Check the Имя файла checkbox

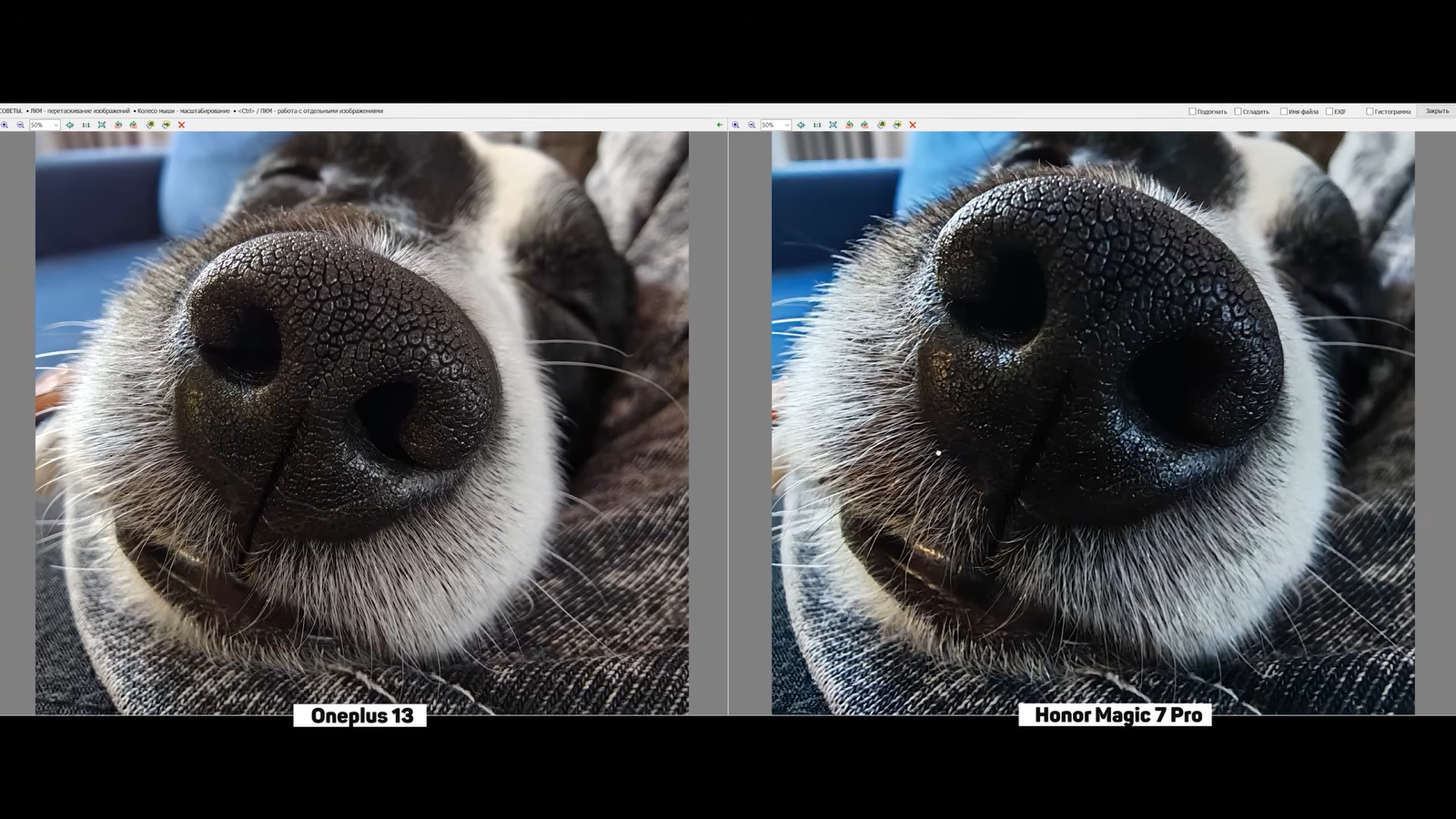[1284, 111]
